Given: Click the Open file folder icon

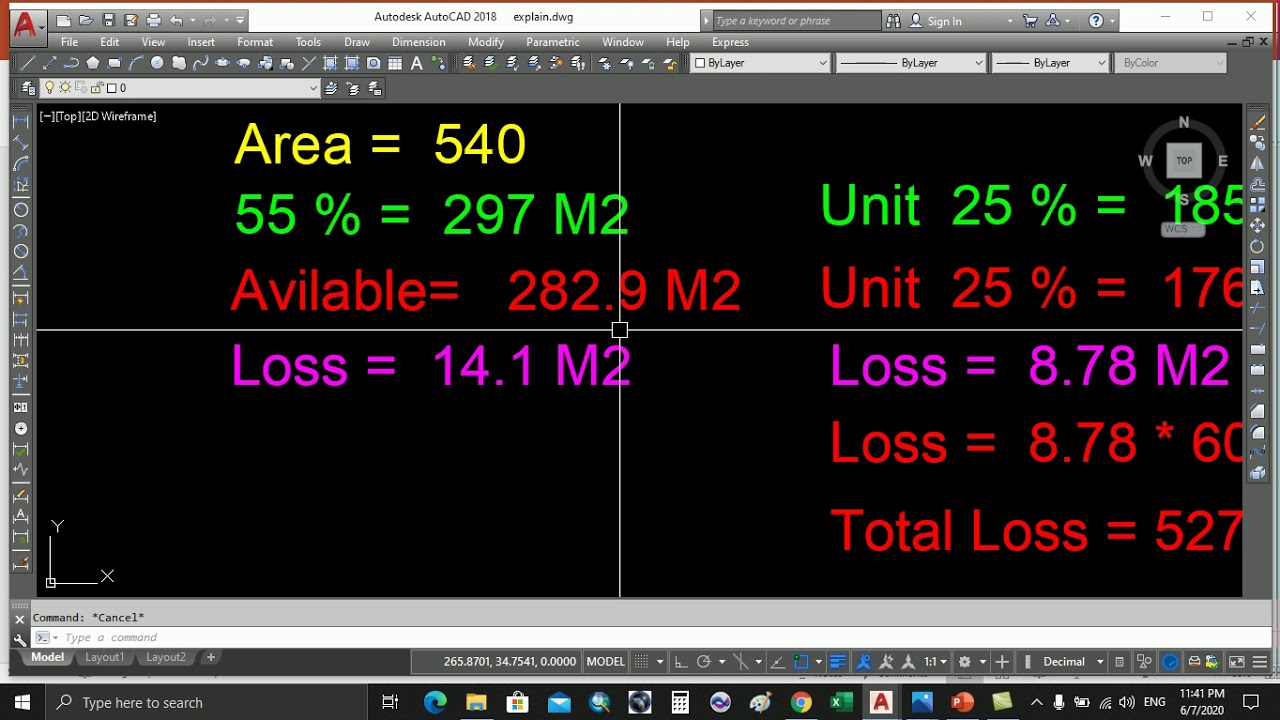Looking at the screenshot, I should (x=86, y=20).
